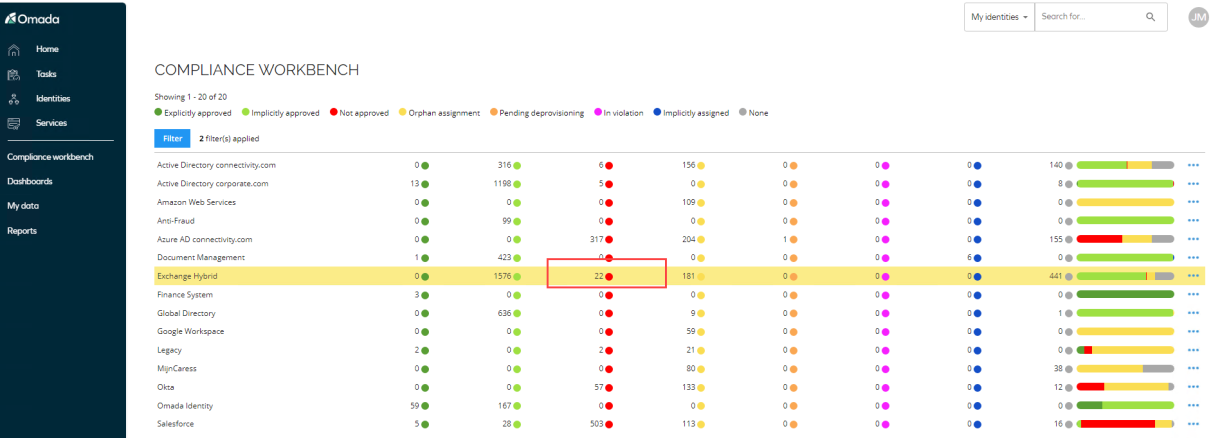Screen dimensions: 1220x438
Task: Open the Identities icon in sidebar
Action: coord(14,99)
